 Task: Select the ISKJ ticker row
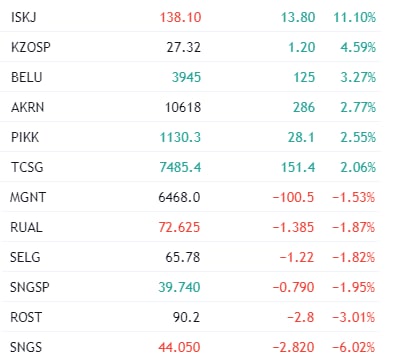pyautogui.click(x=190, y=17)
